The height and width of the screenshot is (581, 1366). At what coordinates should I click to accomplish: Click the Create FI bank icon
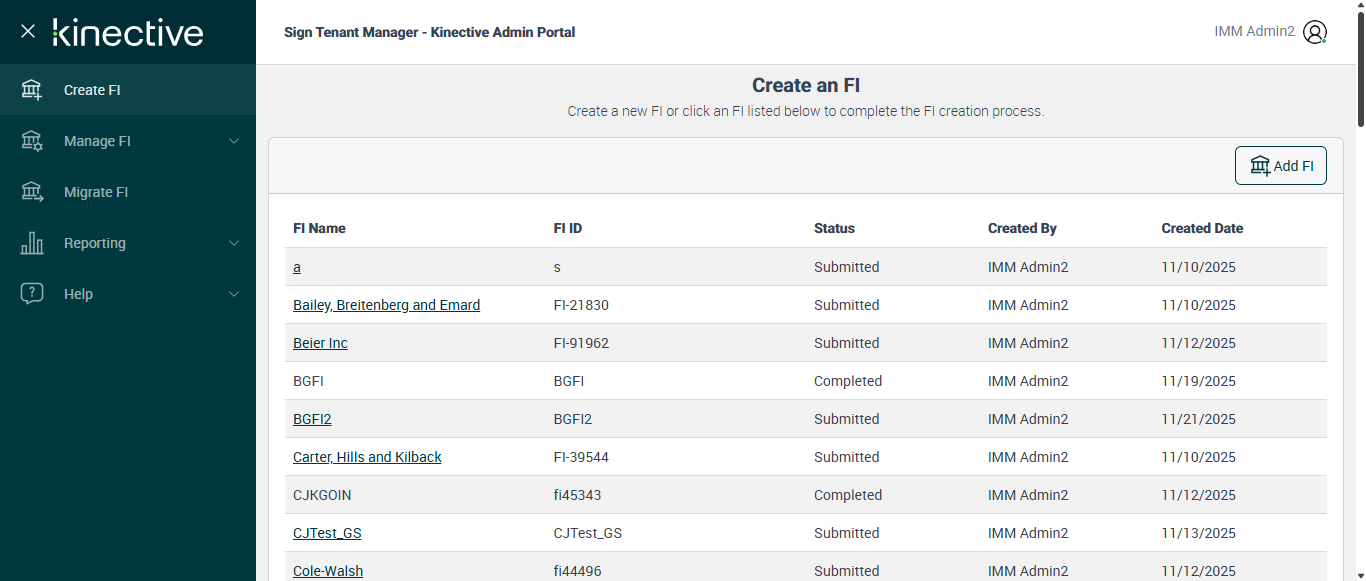(x=32, y=90)
